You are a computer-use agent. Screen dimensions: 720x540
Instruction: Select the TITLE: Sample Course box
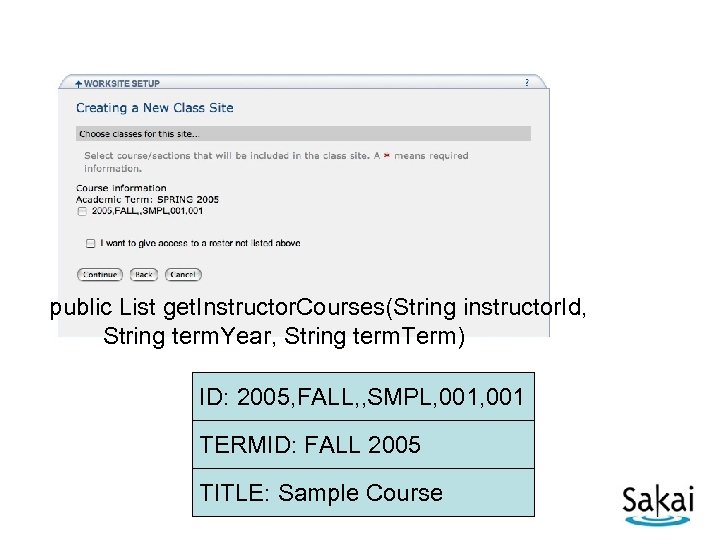(363, 492)
